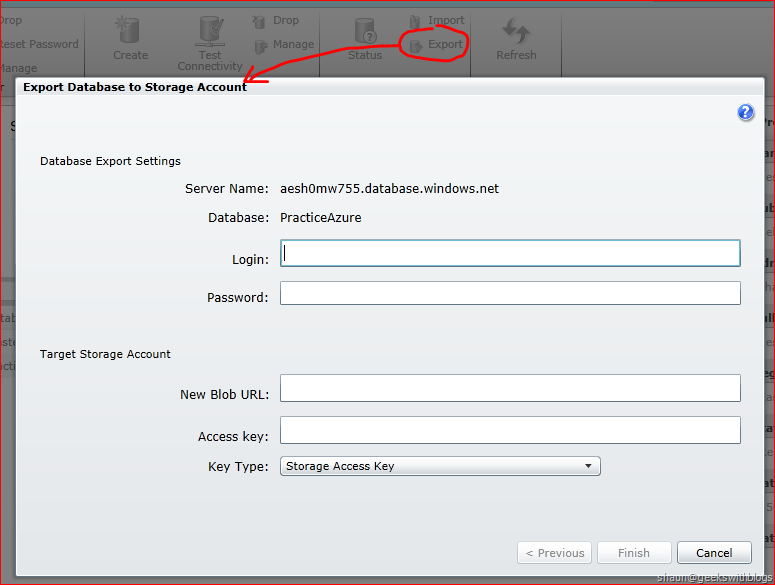Click into the Password field

[x=510, y=293]
